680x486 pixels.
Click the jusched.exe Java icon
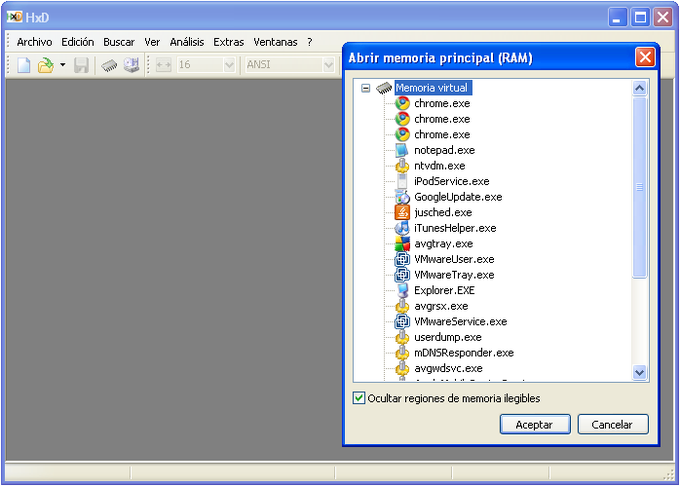(402, 212)
